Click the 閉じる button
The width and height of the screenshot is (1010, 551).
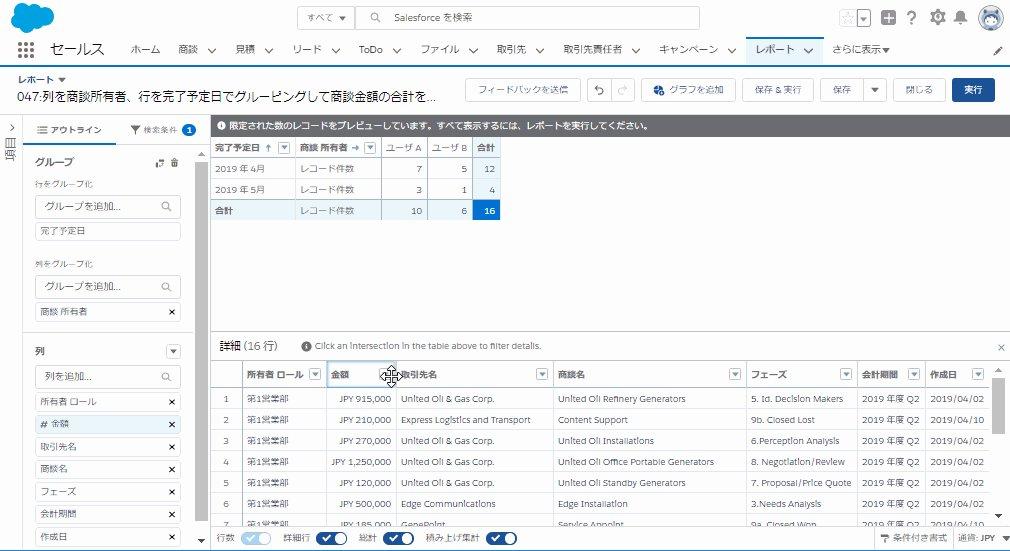[x=919, y=90]
